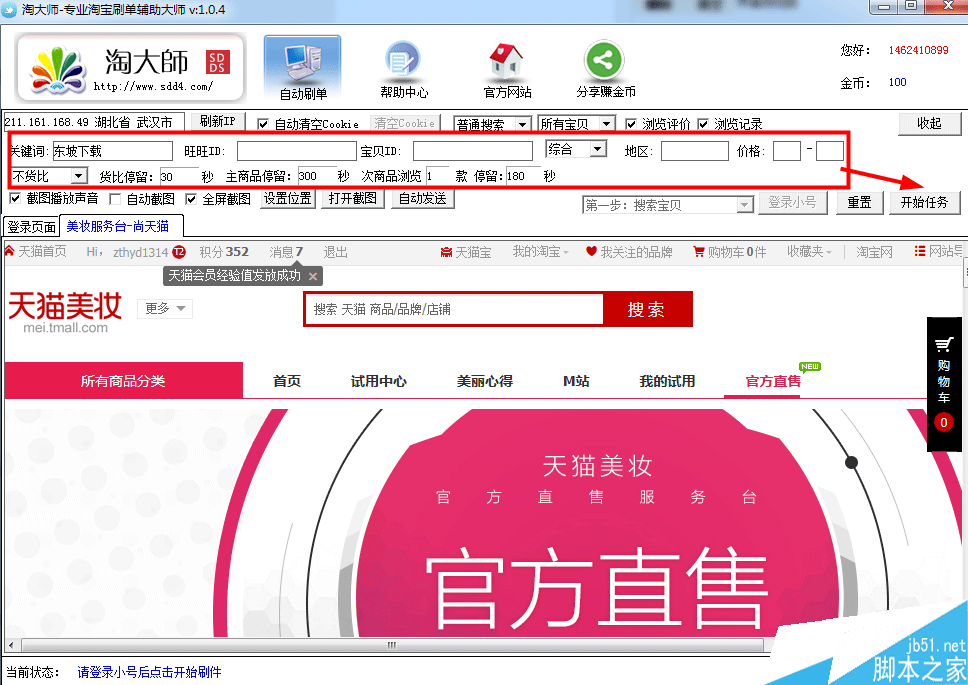
Task: Click the red cart count badge 0
Action: pyautogui.click(x=943, y=423)
